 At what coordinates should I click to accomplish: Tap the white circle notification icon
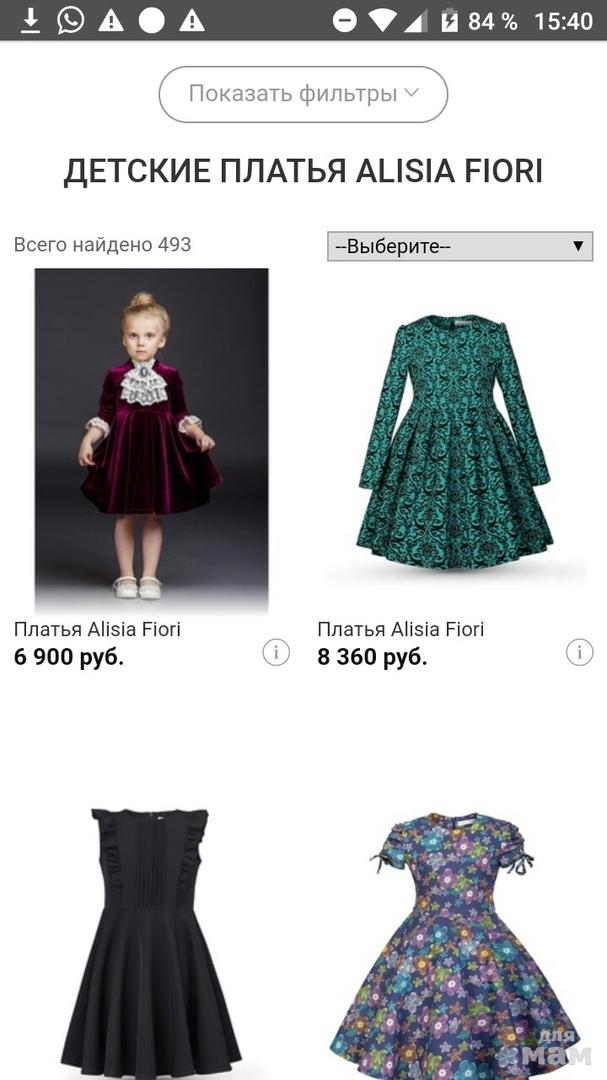[151, 20]
